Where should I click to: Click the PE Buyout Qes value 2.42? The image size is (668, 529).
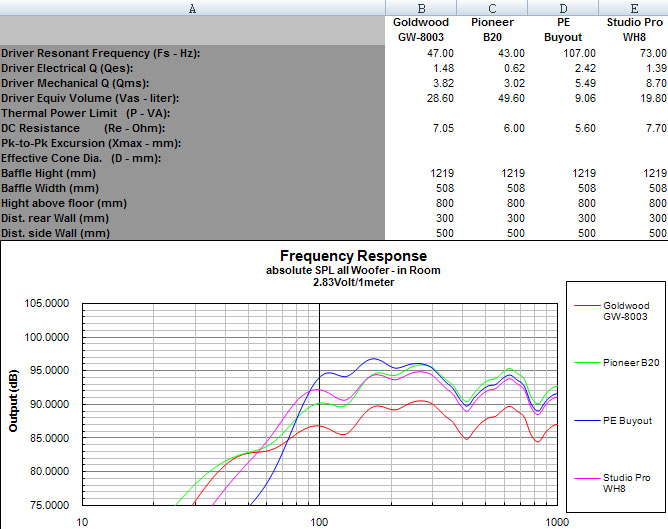click(x=585, y=68)
